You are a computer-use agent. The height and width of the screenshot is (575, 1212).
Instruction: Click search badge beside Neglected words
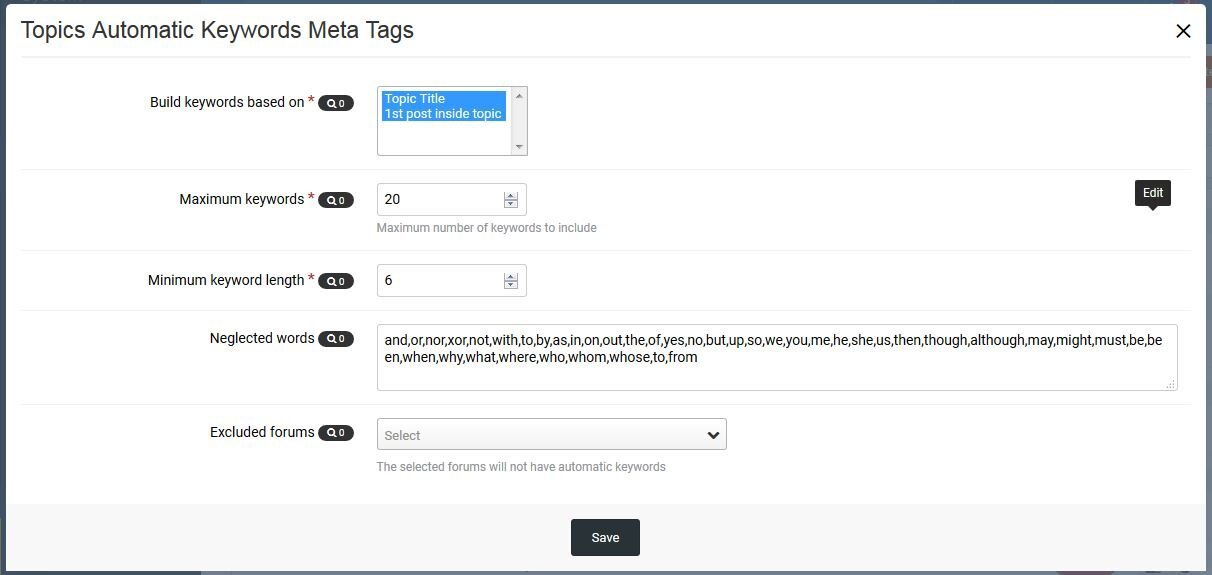click(x=336, y=339)
